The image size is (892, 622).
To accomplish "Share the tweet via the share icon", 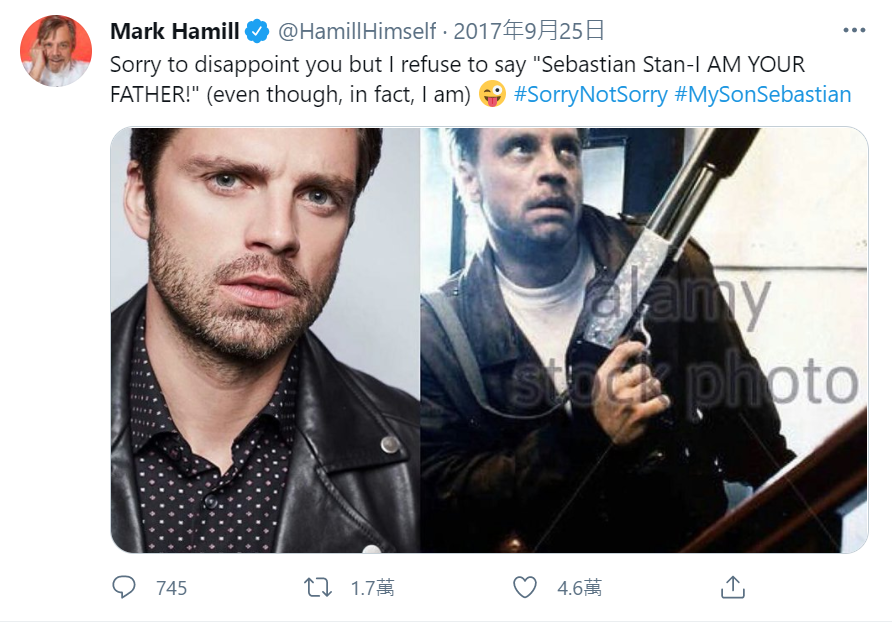I will (x=732, y=587).
